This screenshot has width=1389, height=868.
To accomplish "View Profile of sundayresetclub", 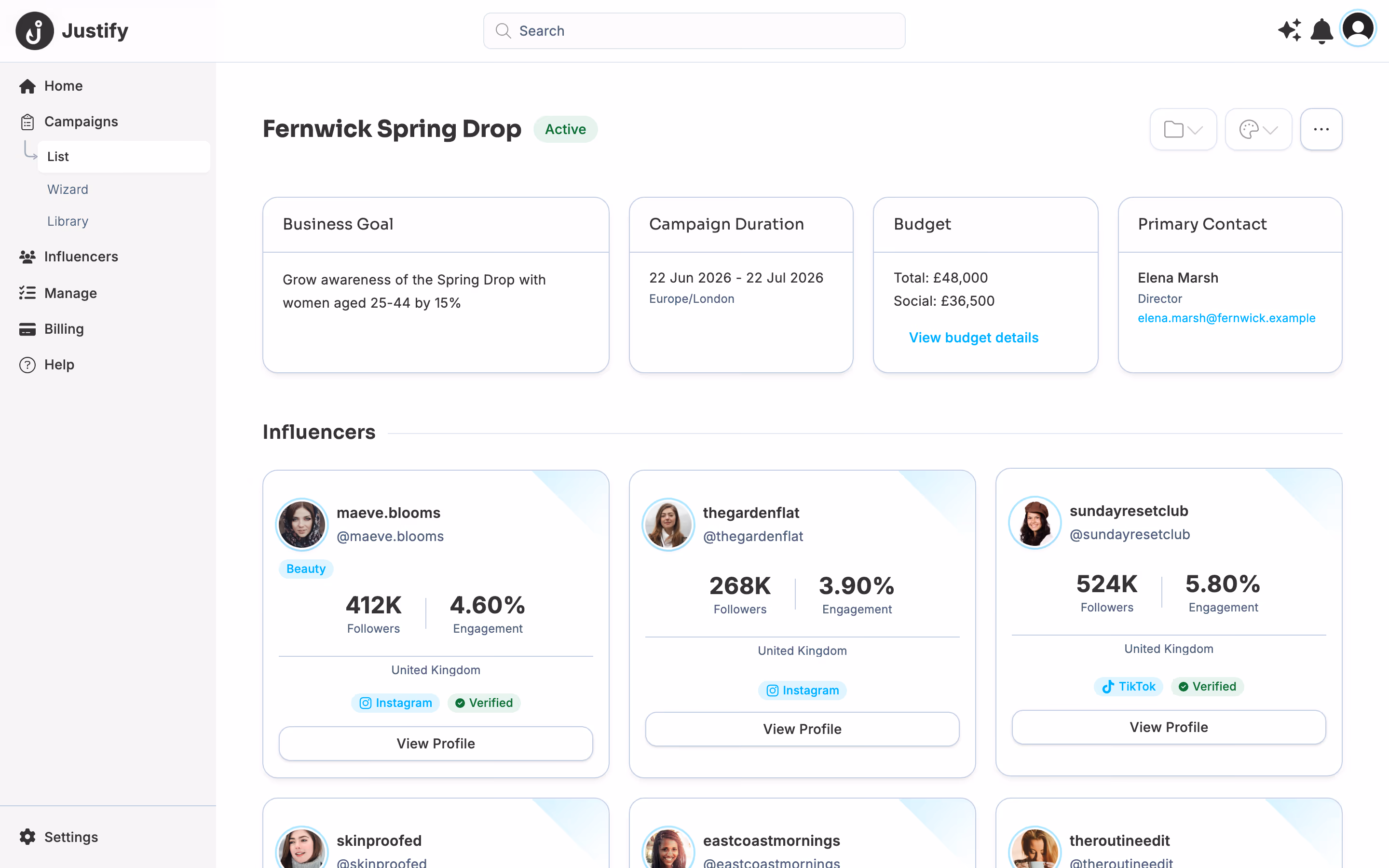I will coord(1169,727).
